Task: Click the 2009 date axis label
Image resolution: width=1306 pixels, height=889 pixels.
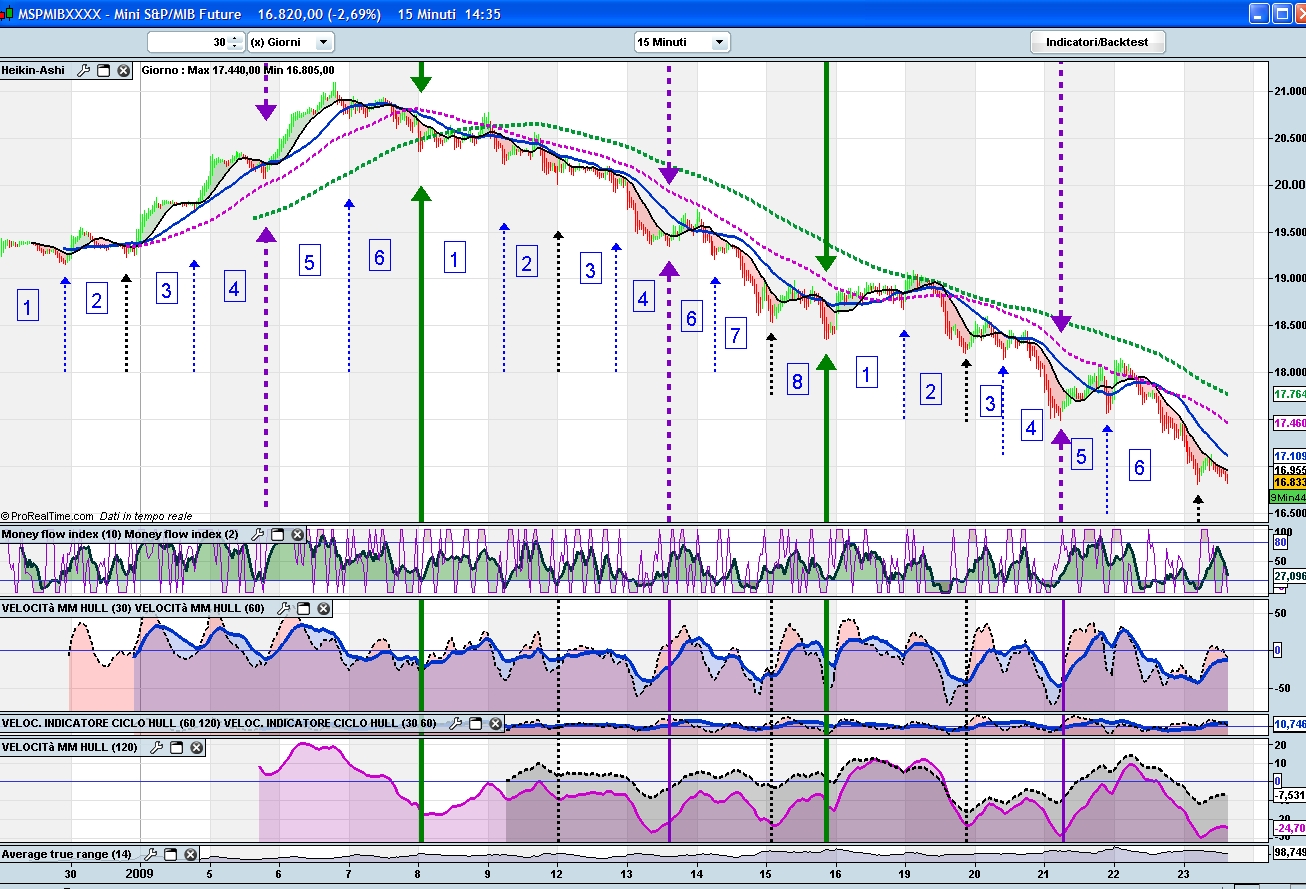Action: tap(139, 873)
